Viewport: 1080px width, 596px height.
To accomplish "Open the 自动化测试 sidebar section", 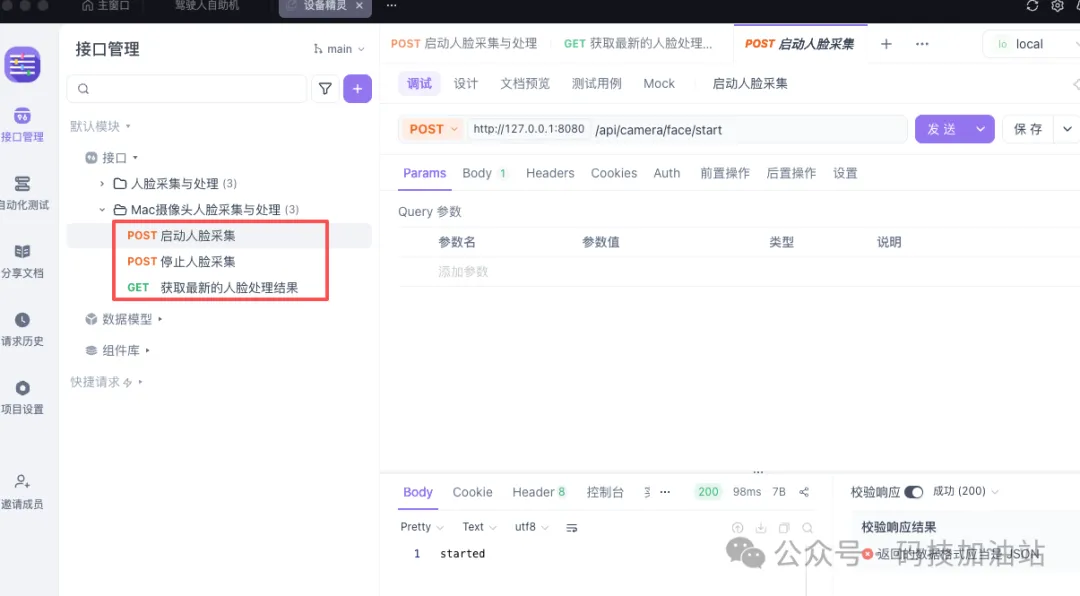I will [x=22, y=193].
